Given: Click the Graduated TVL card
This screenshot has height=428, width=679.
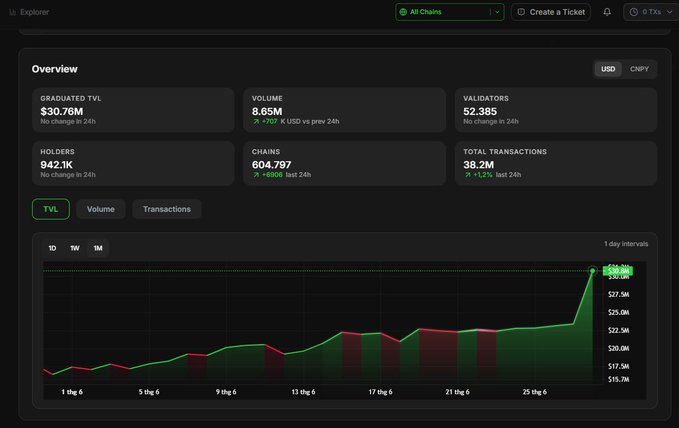Looking at the screenshot, I should [133, 110].
